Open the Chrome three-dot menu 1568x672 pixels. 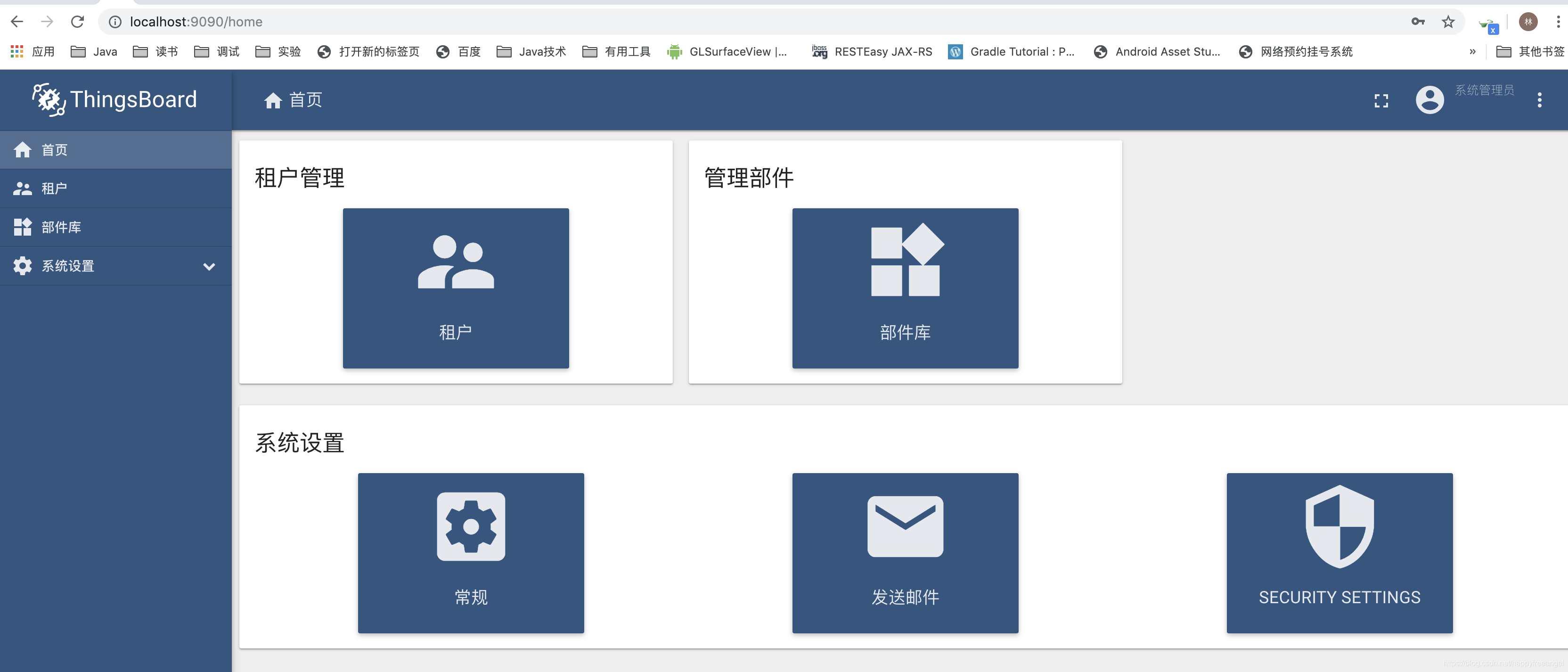(x=1558, y=22)
